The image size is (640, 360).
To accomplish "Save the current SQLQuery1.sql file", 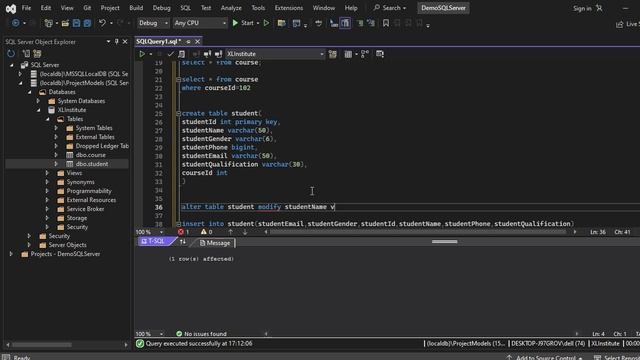I will pyautogui.click(x=76, y=23).
